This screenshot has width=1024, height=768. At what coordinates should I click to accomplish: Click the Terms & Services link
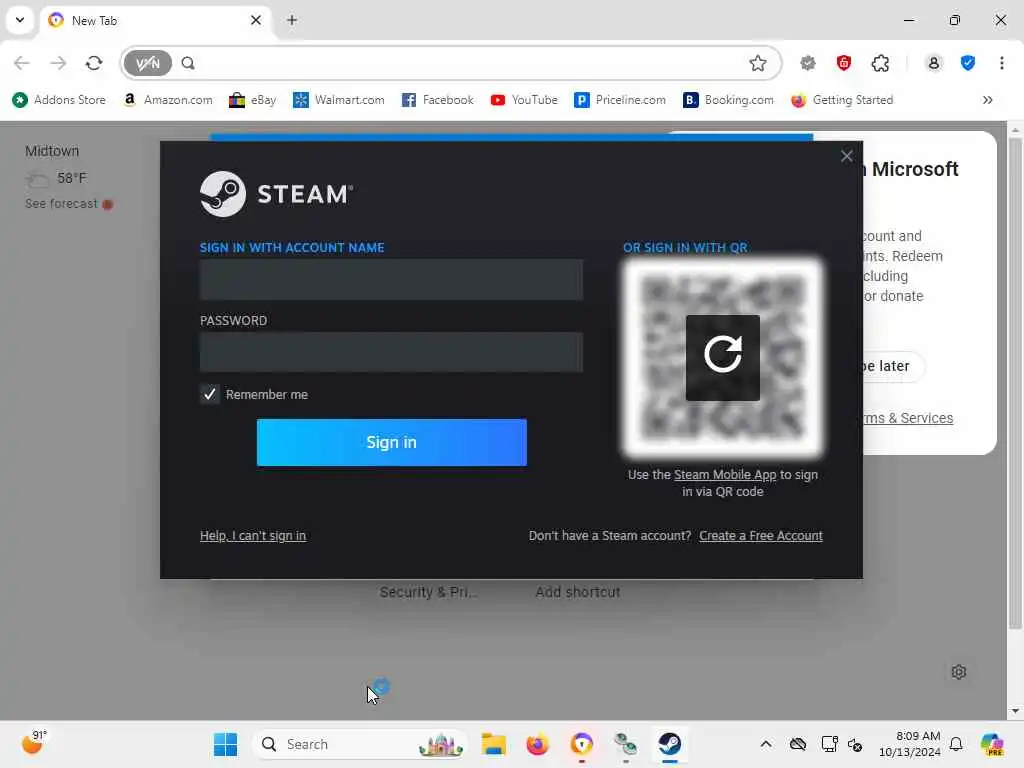point(908,418)
